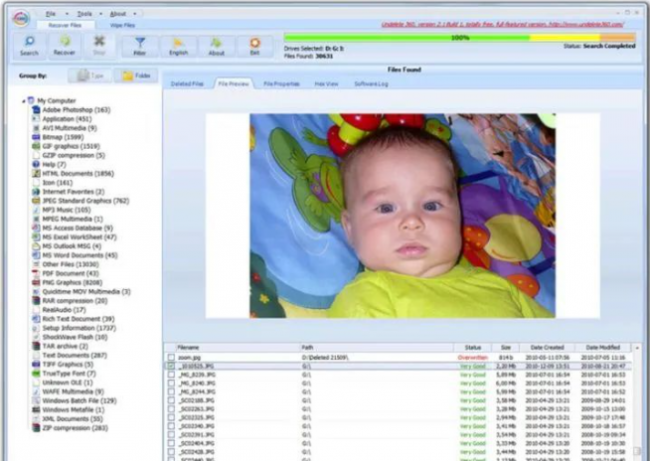Image resolution: width=650 pixels, height=461 pixels.
Task: Click the About toolbar icon
Action: 216,46
